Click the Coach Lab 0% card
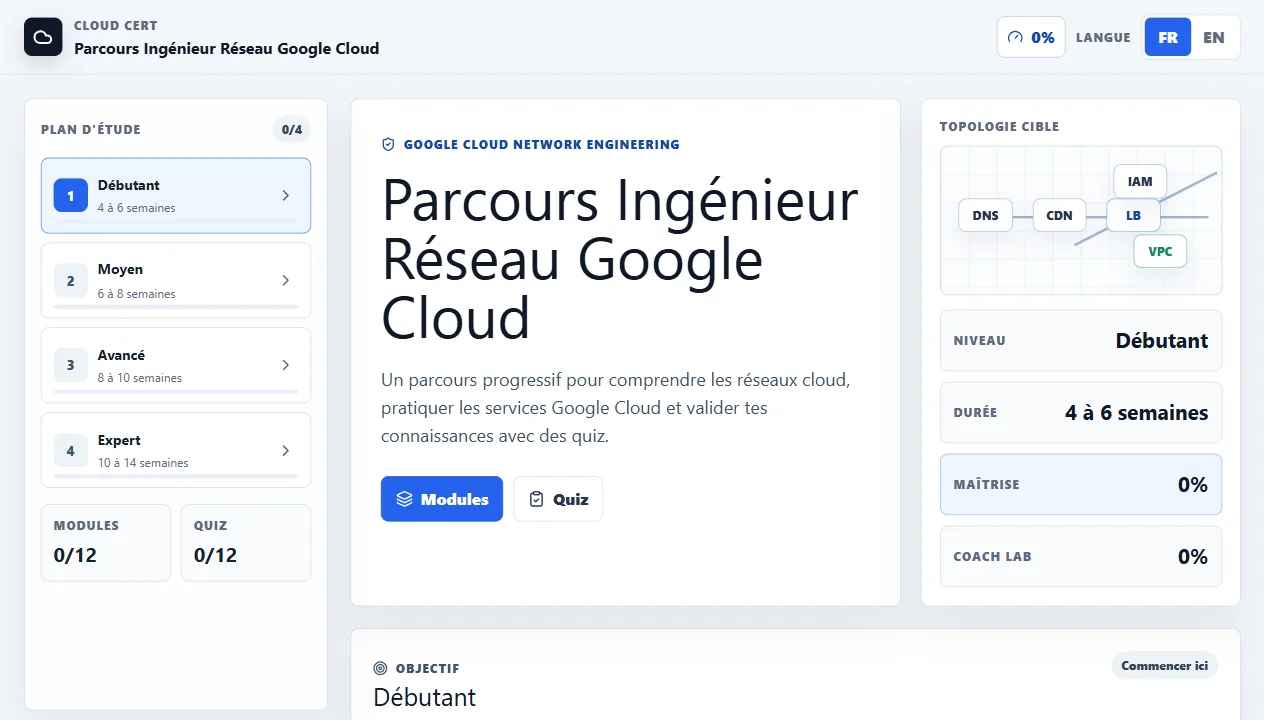 click(1081, 556)
